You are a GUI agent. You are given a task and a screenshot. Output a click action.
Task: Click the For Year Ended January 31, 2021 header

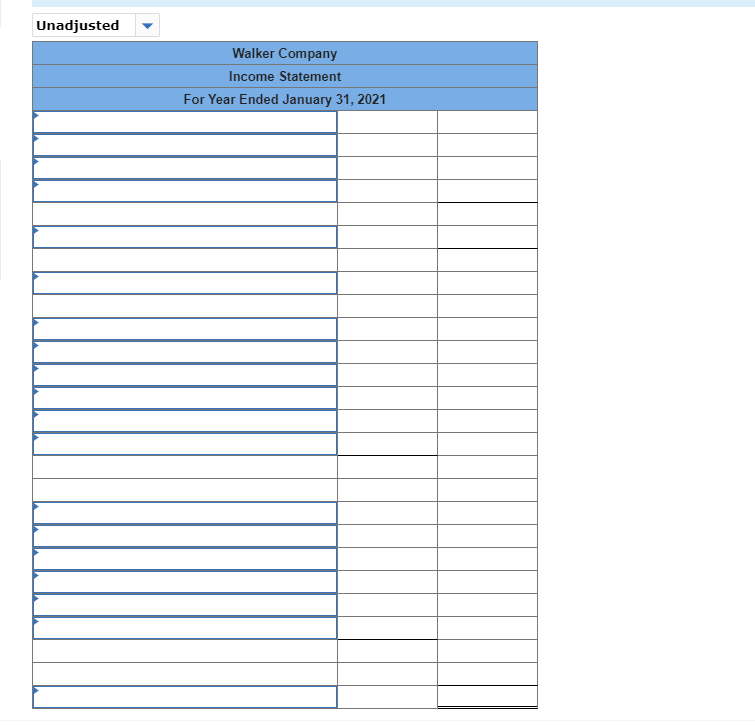[285, 99]
